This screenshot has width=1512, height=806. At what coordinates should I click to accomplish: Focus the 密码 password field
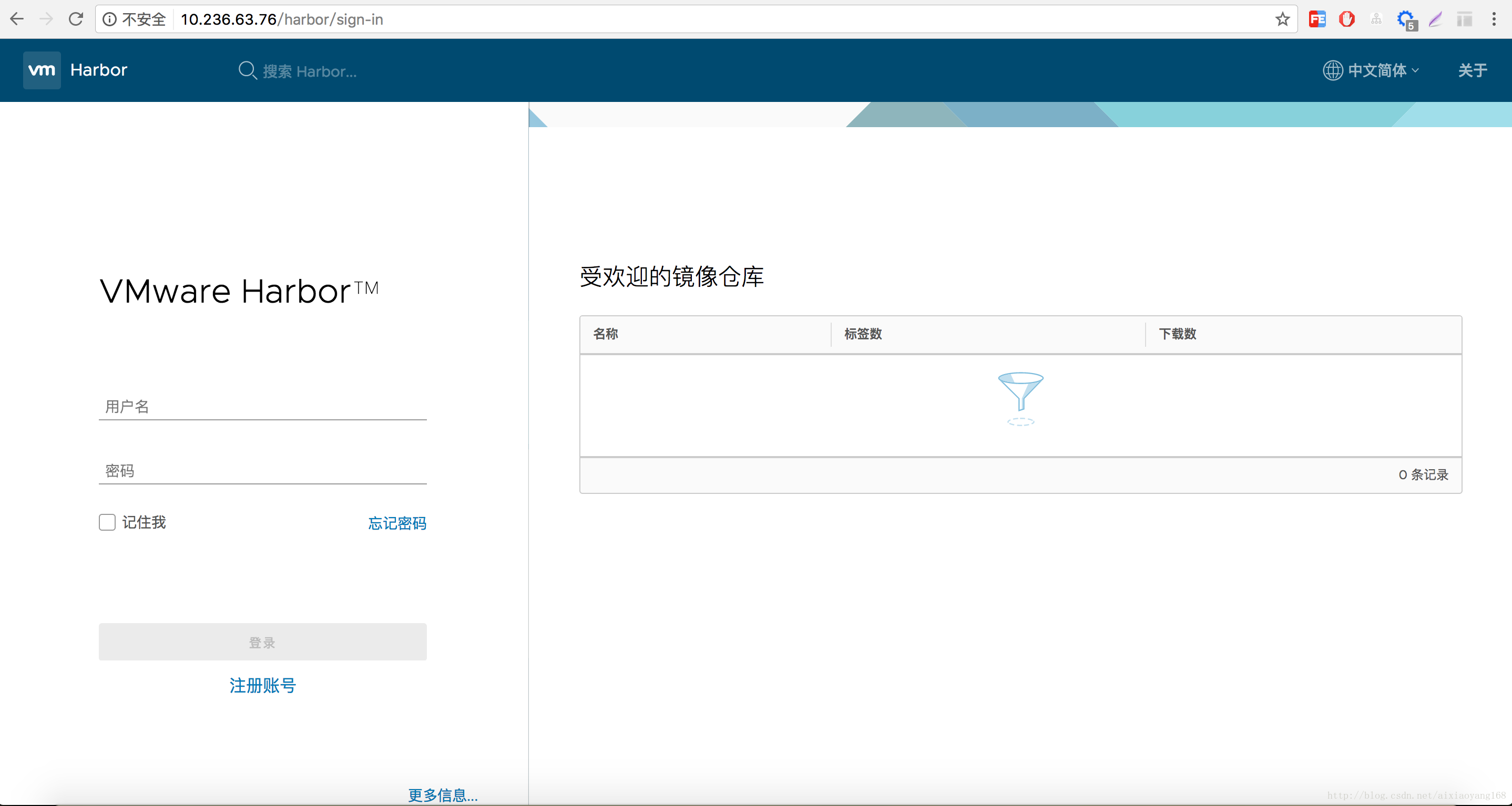[262, 470]
